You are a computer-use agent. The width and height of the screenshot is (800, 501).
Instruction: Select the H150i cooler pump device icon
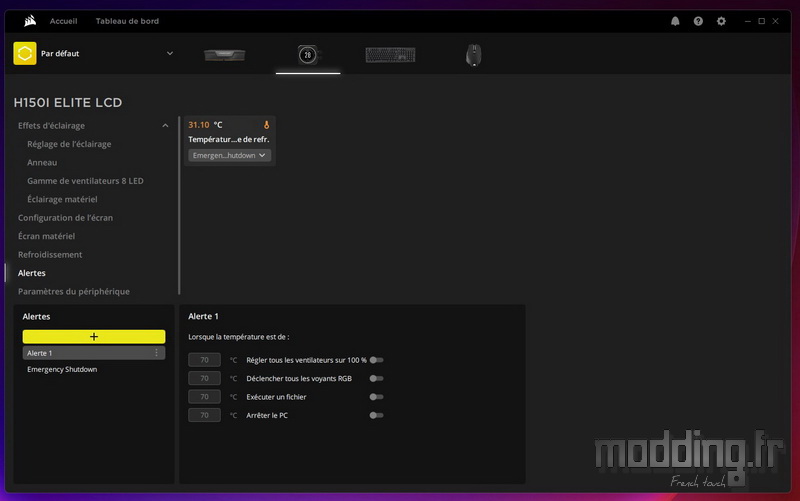pyautogui.click(x=308, y=55)
